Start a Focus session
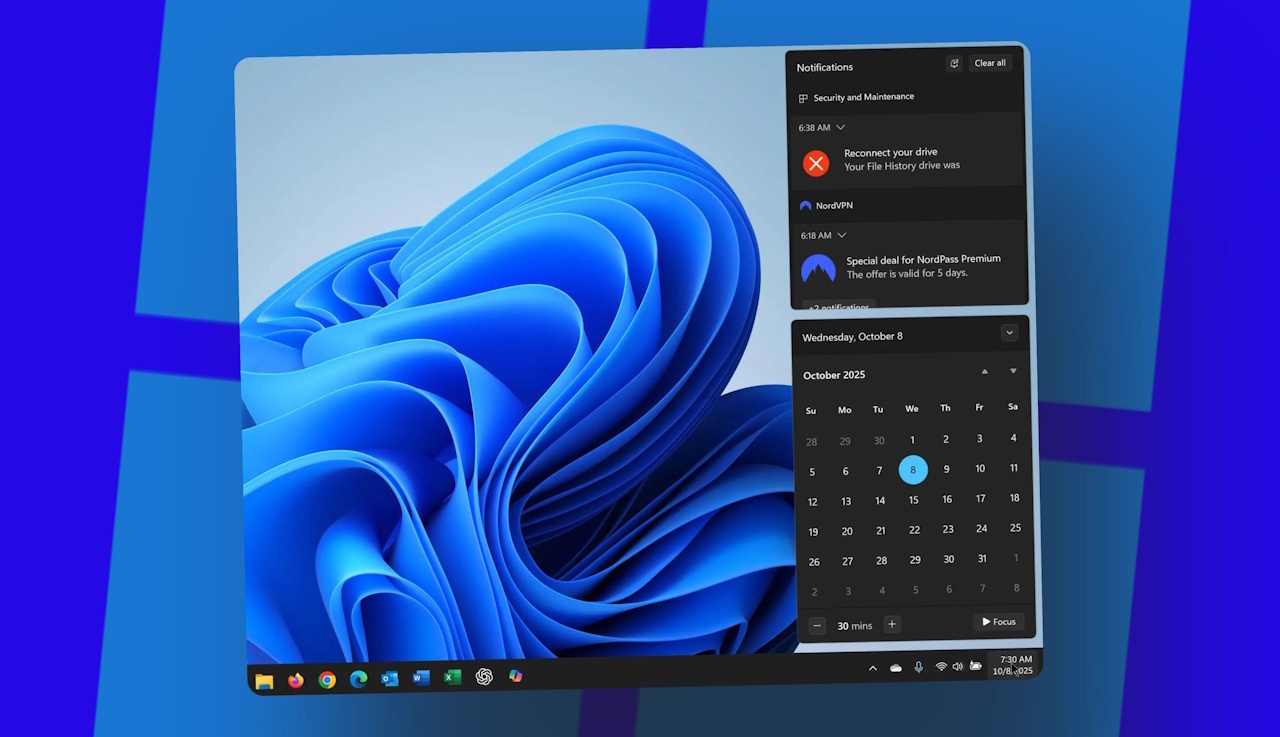Viewport: 1280px width, 737px height. coord(997,621)
